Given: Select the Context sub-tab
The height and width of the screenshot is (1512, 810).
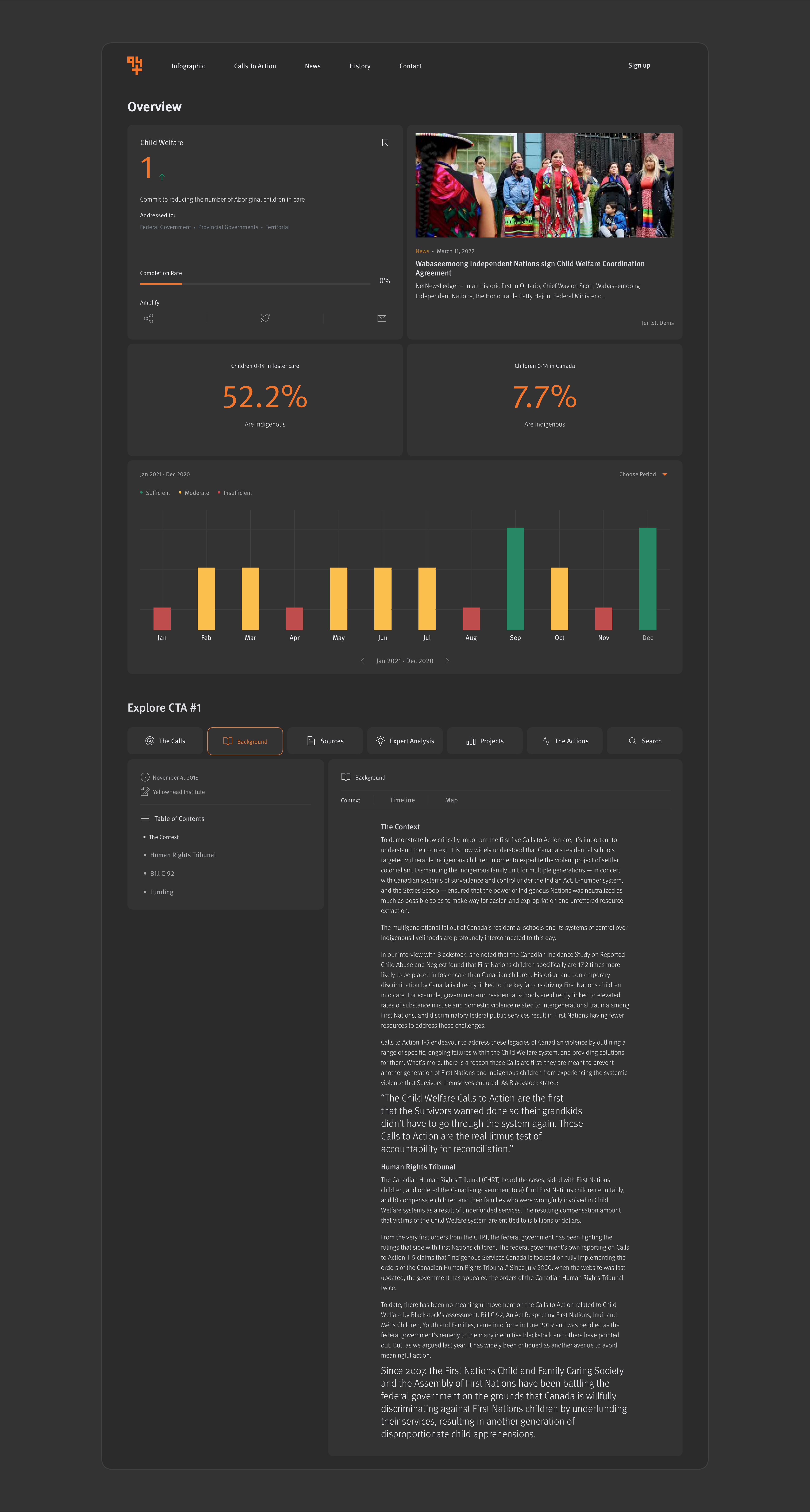Looking at the screenshot, I should click(350, 800).
